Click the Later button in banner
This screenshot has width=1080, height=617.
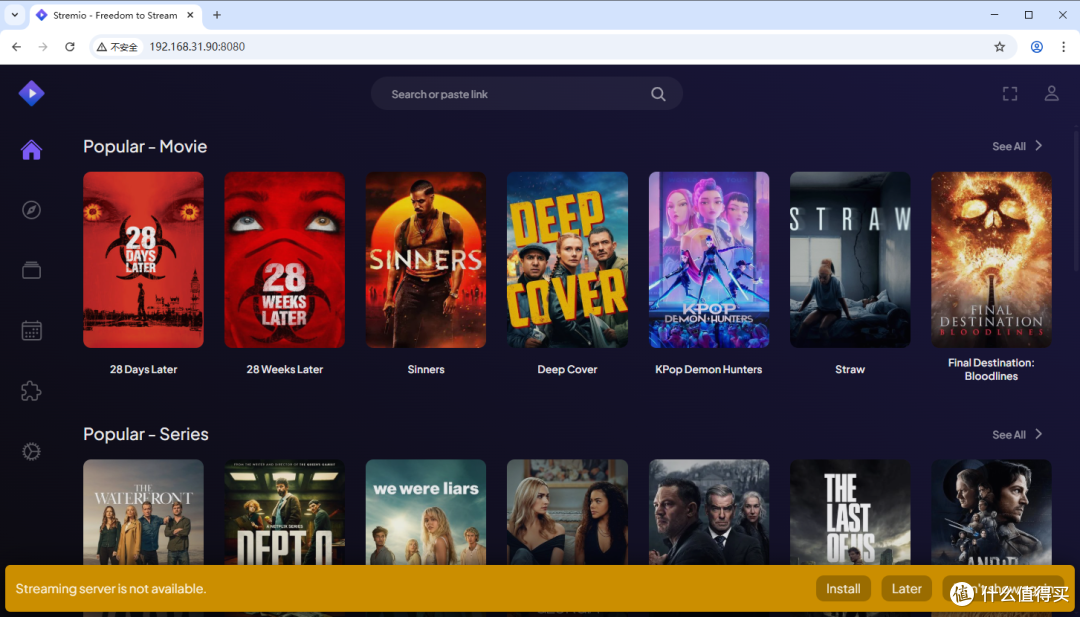[906, 589]
